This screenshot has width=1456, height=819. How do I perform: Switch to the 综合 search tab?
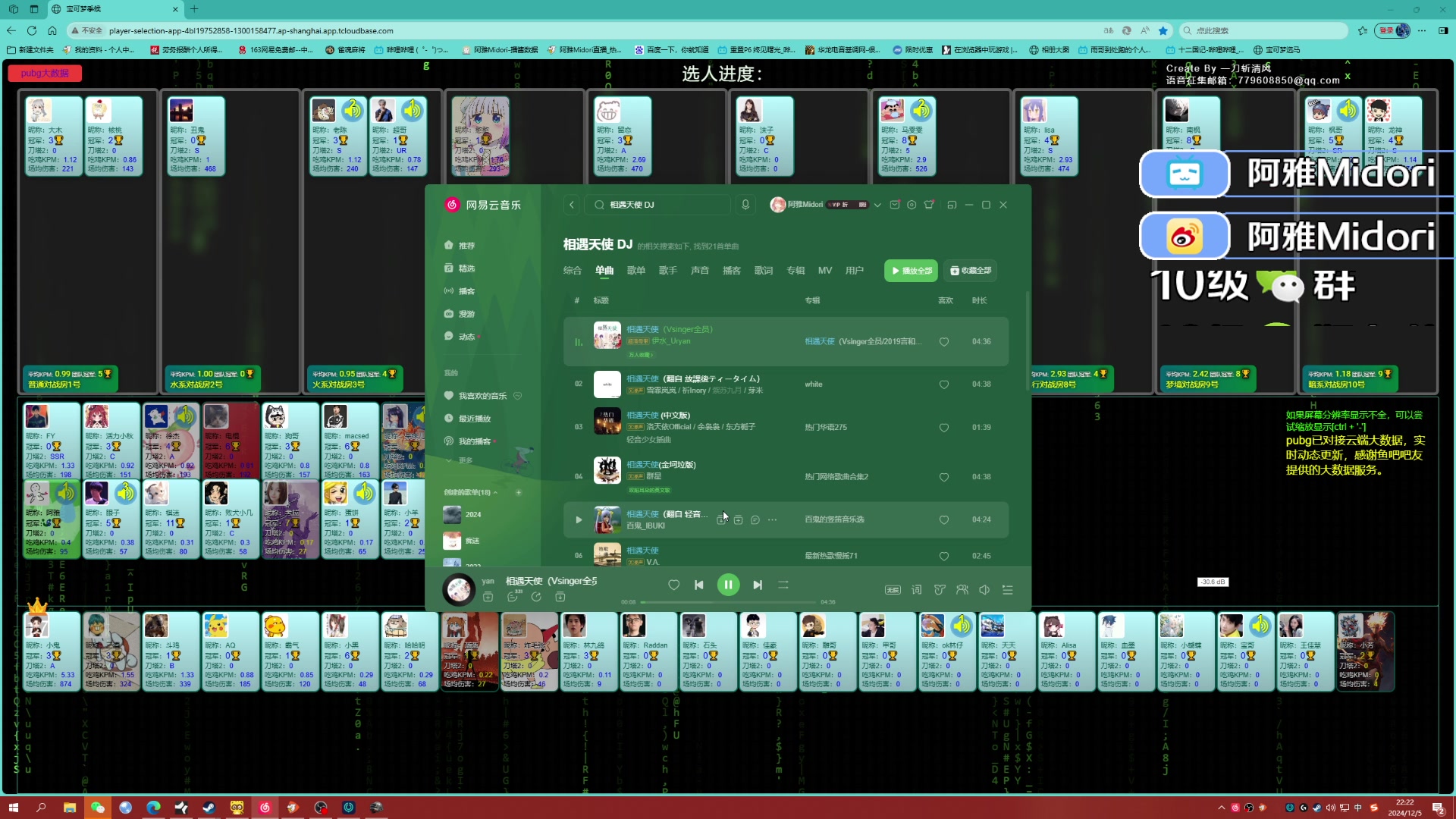click(x=573, y=271)
